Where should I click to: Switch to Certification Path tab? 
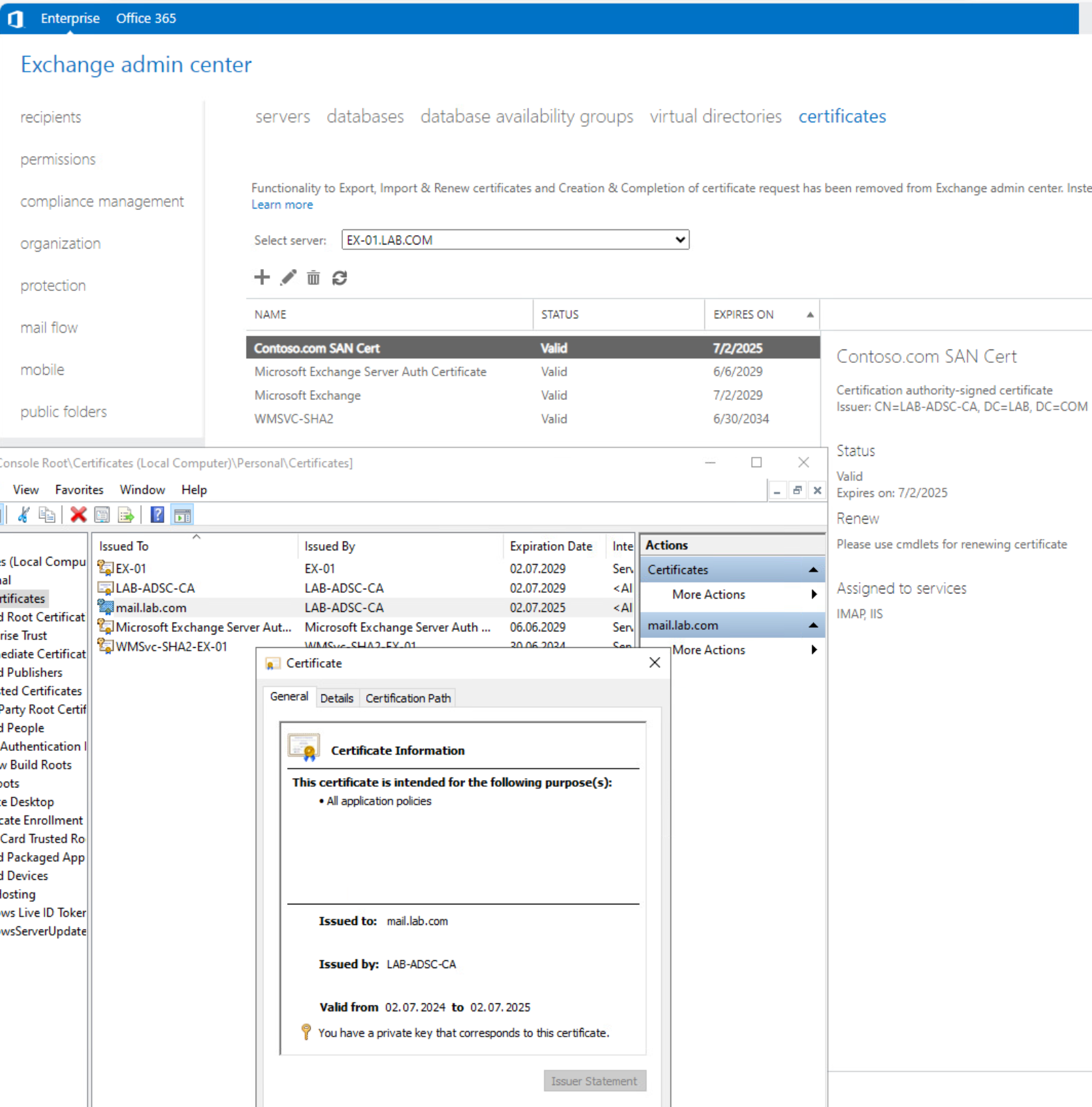point(408,698)
